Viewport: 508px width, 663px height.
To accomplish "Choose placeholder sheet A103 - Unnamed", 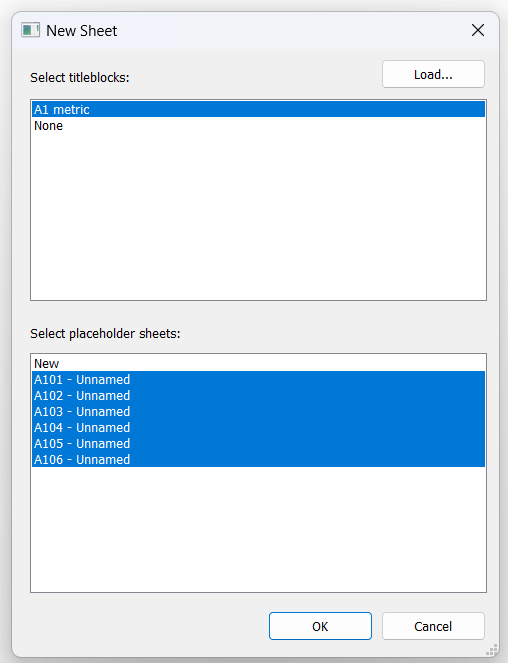I will coord(258,412).
